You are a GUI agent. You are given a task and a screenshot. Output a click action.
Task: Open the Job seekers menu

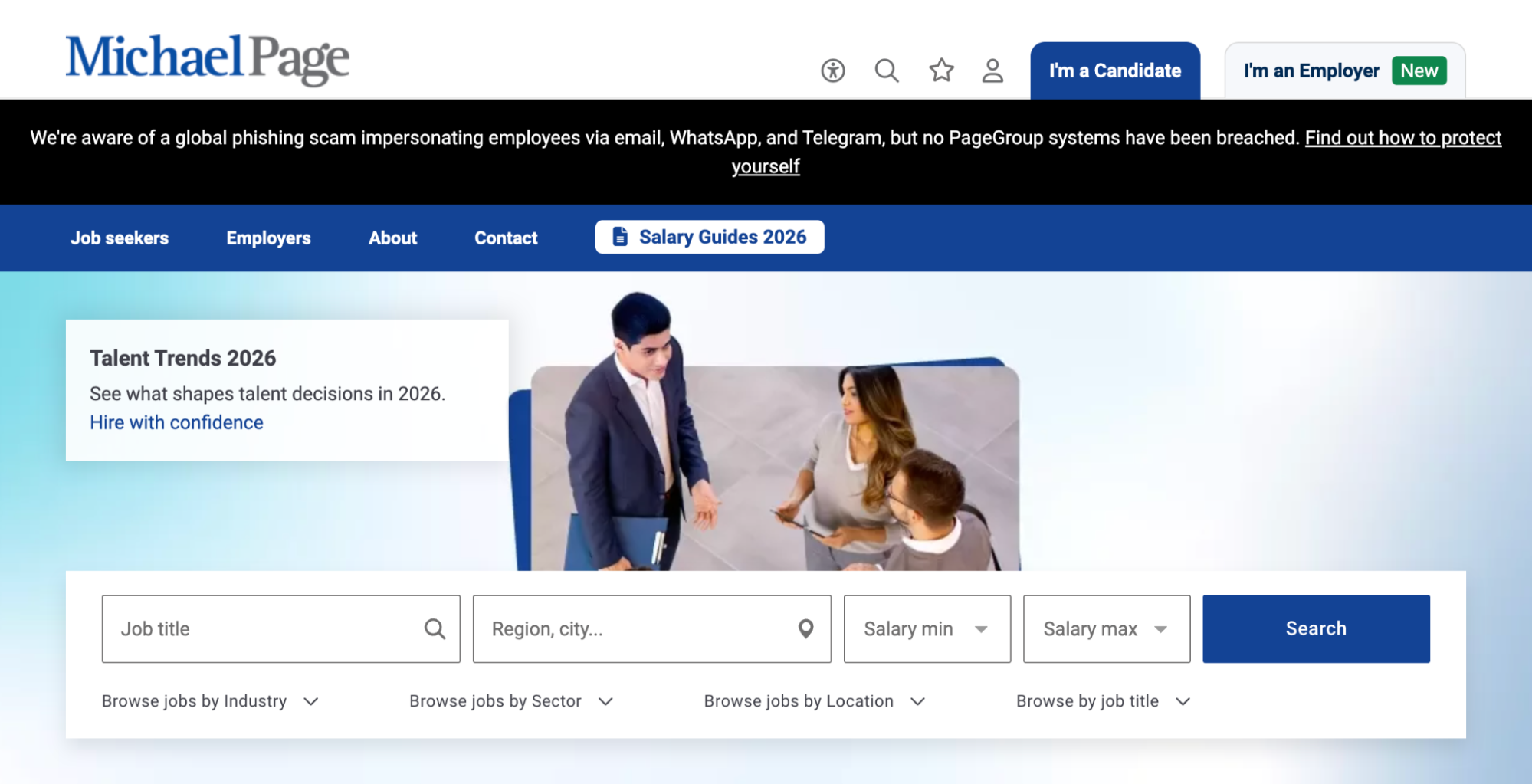120,238
